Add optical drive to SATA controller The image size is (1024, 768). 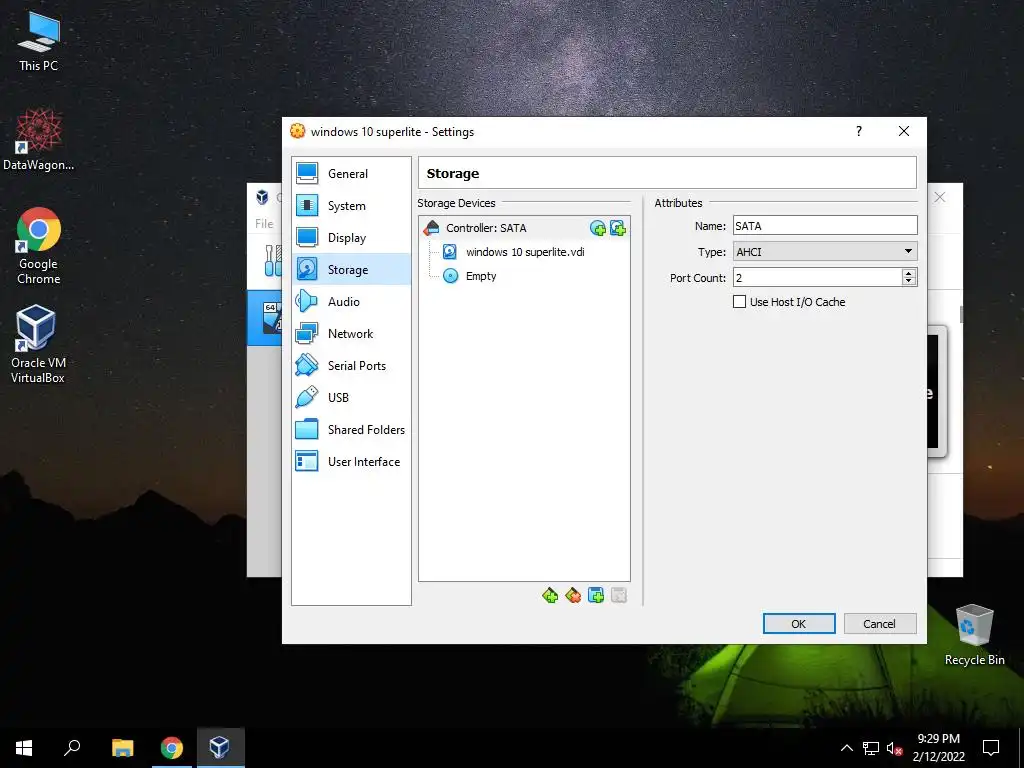click(x=598, y=228)
